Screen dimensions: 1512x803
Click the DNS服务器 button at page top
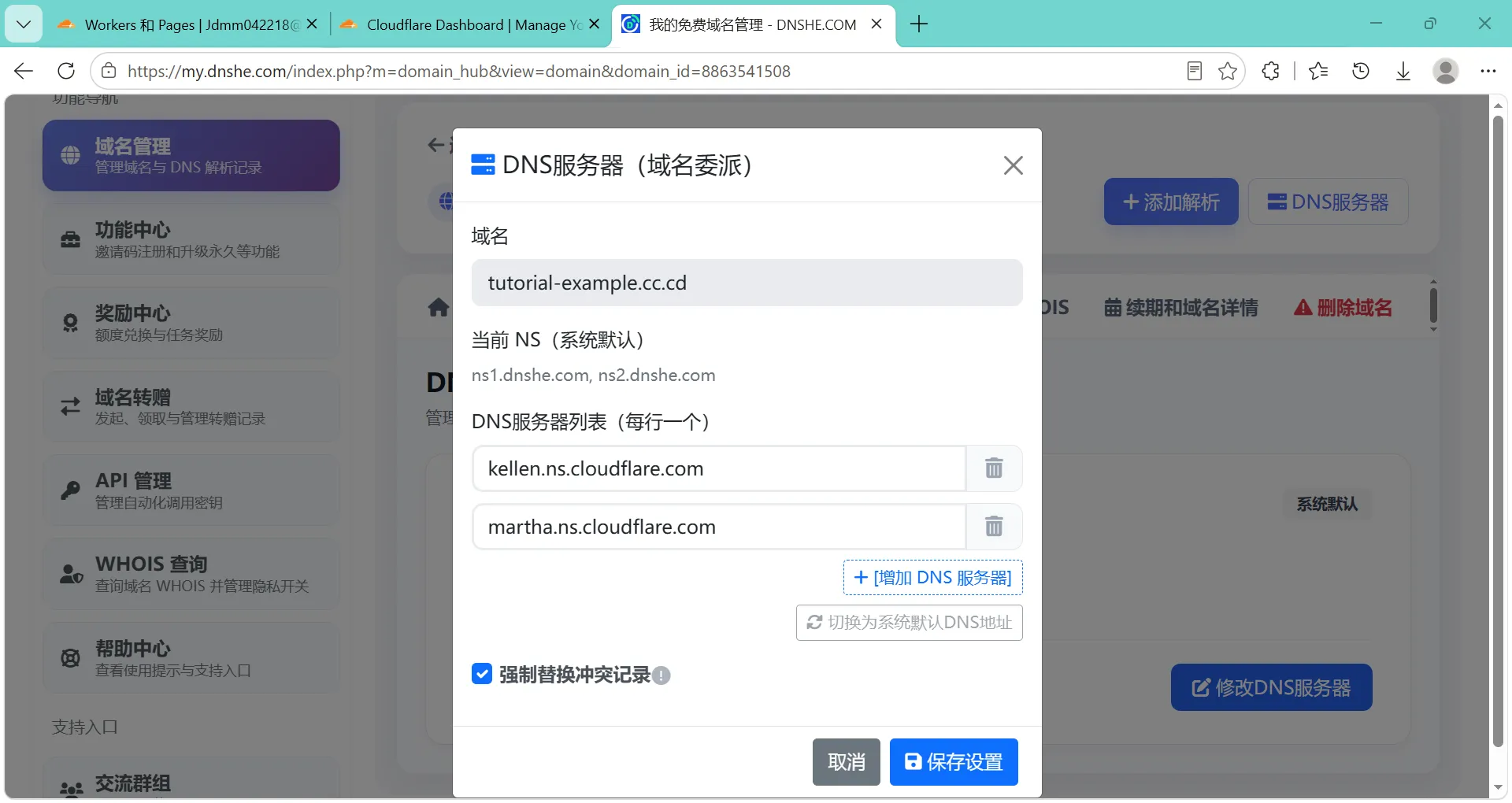(x=1328, y=202)
